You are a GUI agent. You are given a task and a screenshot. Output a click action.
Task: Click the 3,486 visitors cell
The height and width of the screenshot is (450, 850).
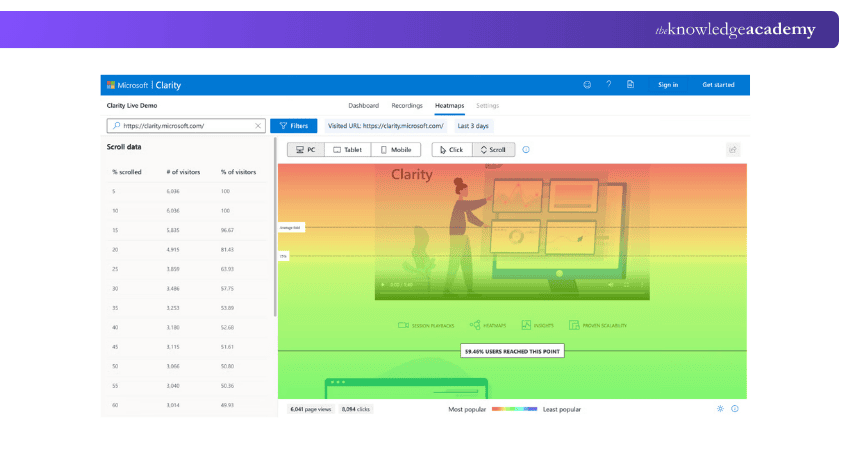173,289
